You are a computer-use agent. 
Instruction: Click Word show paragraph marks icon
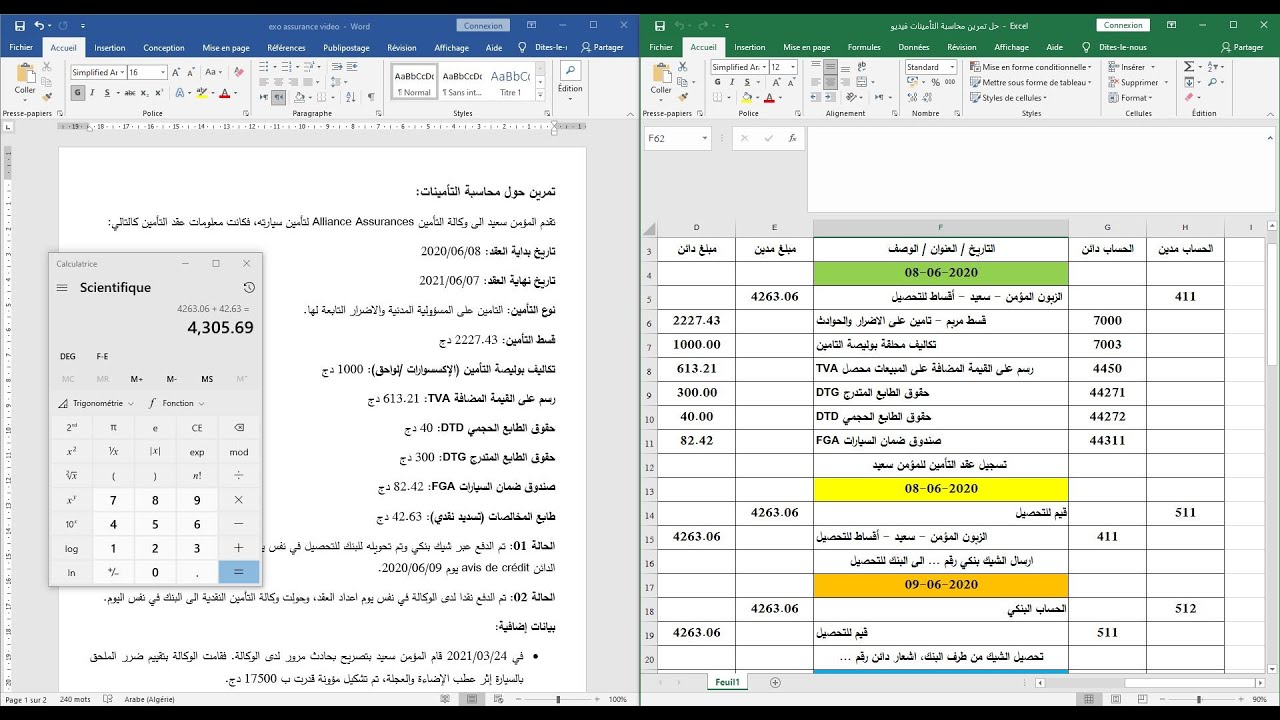[371, 97]
